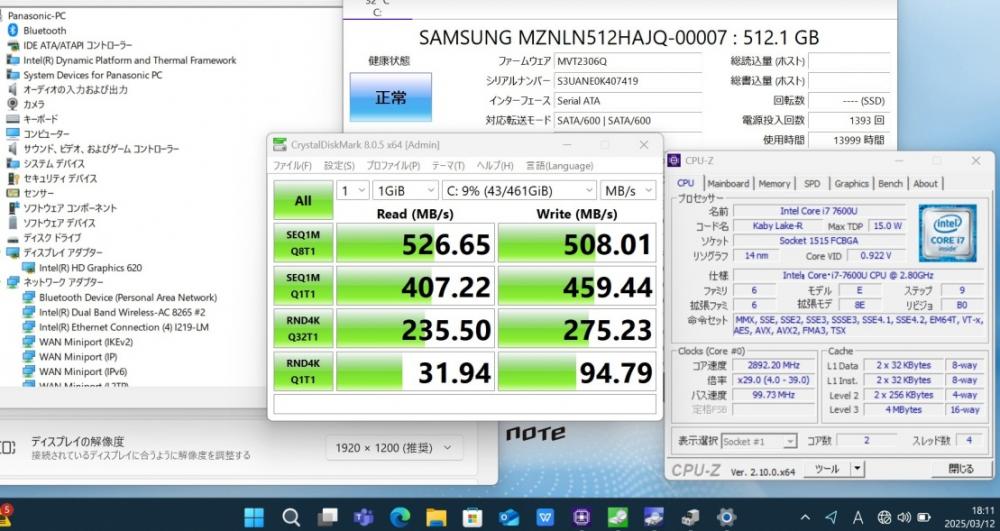Click the serial number field S3UANE0K407419
This screenshot has height=531, width=1000.
[628, 82]
